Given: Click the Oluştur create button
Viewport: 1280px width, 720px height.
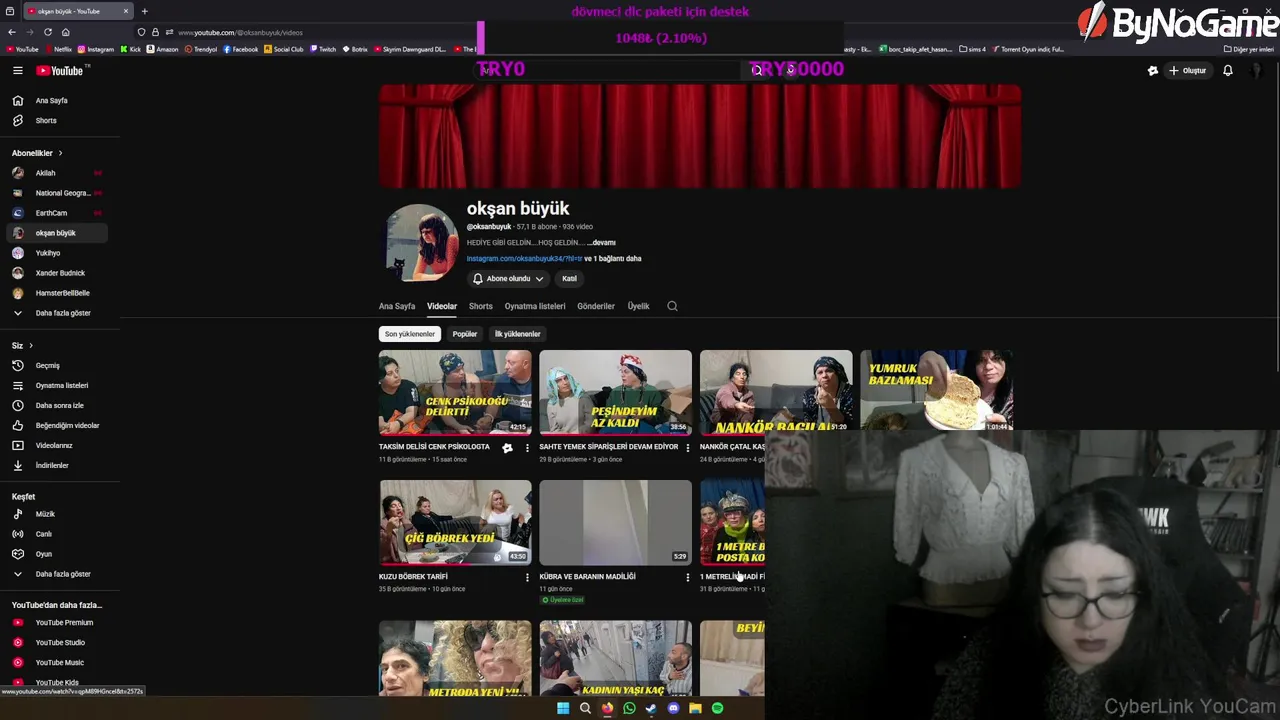Looking at the screenshot, I should [1188, 70].
